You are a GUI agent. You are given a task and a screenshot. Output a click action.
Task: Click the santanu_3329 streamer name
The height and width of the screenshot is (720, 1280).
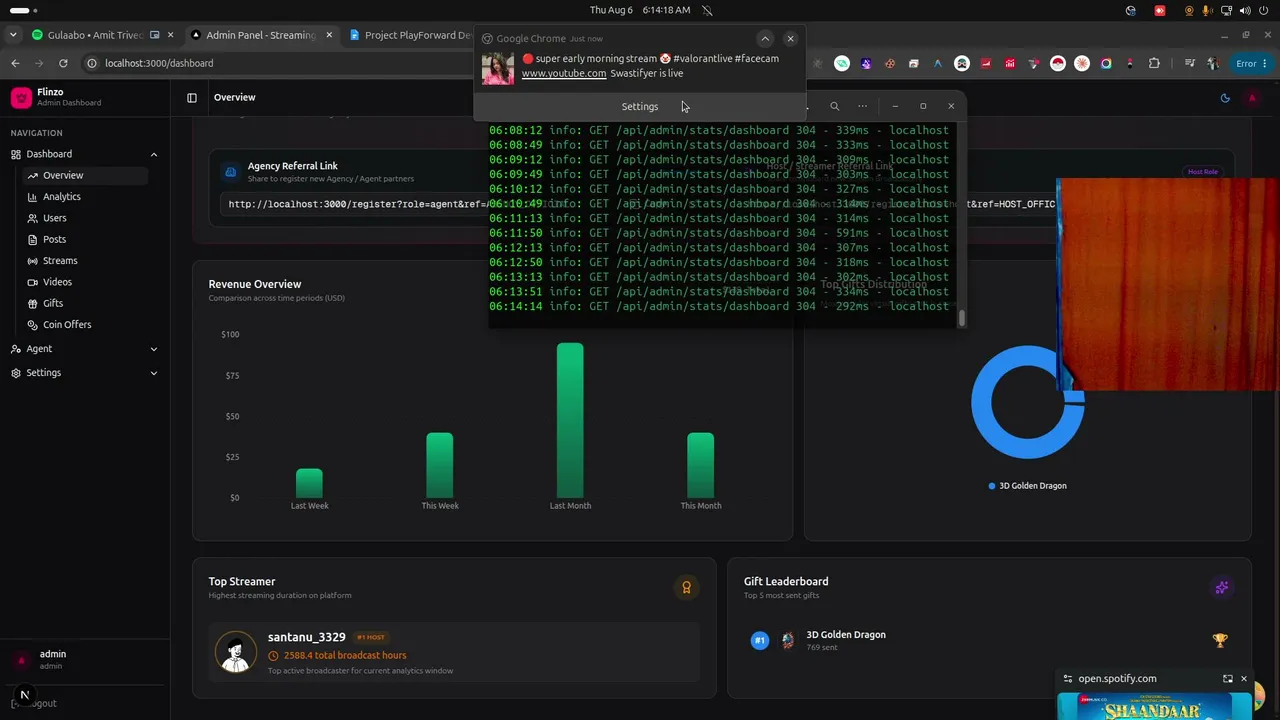point(307,637)
